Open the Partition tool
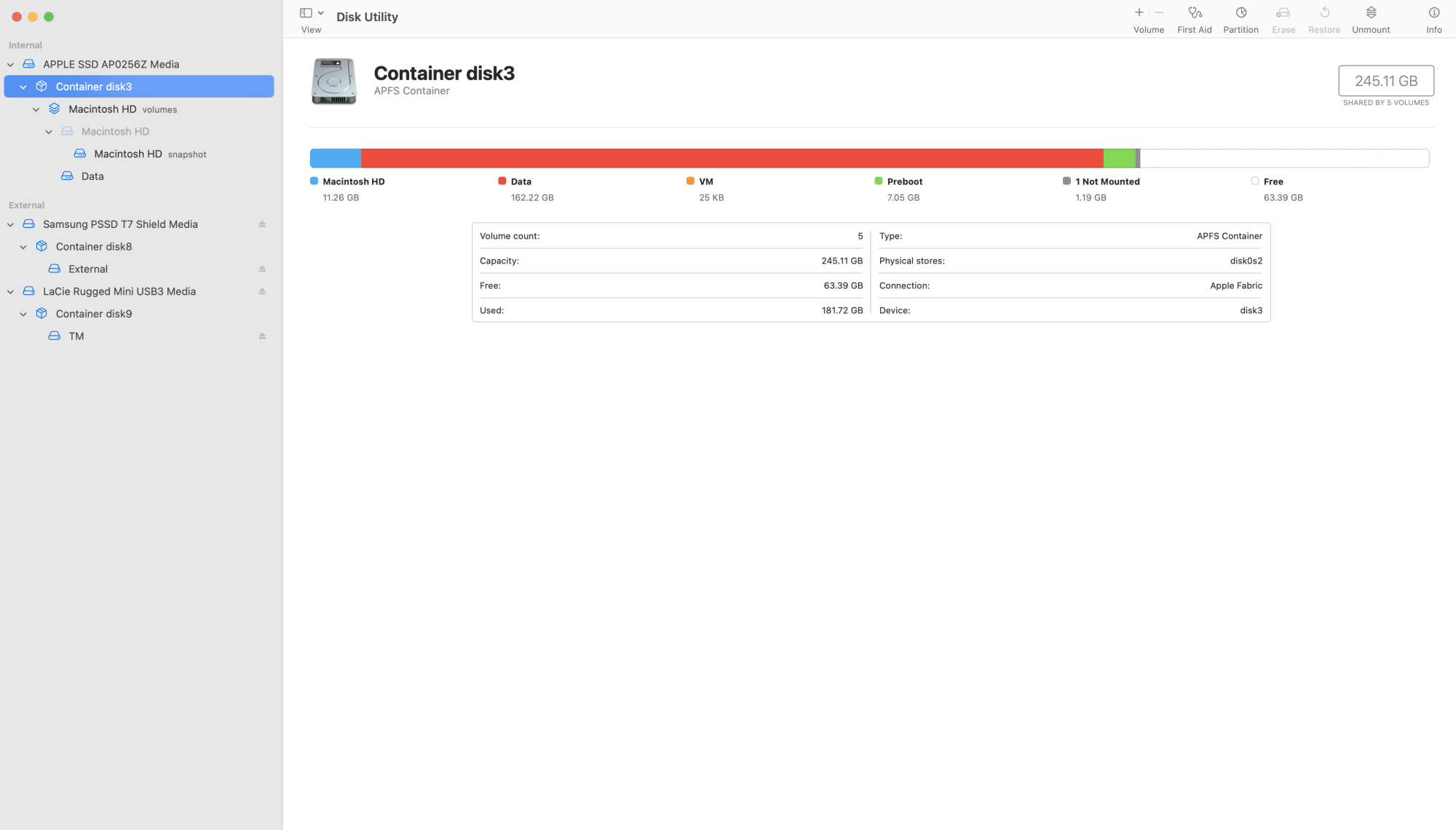The width and height of the screenshot is (1456, 830). (x=1241, y=13)
